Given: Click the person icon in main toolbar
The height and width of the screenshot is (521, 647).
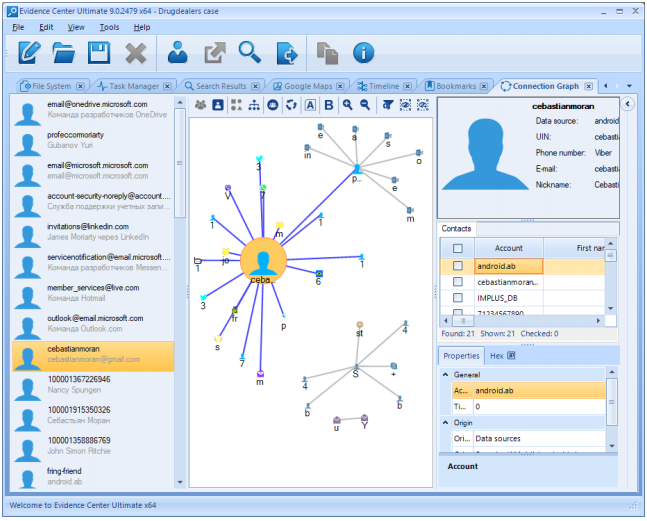Looking at the screenshot, I should [x=178, y=52].
